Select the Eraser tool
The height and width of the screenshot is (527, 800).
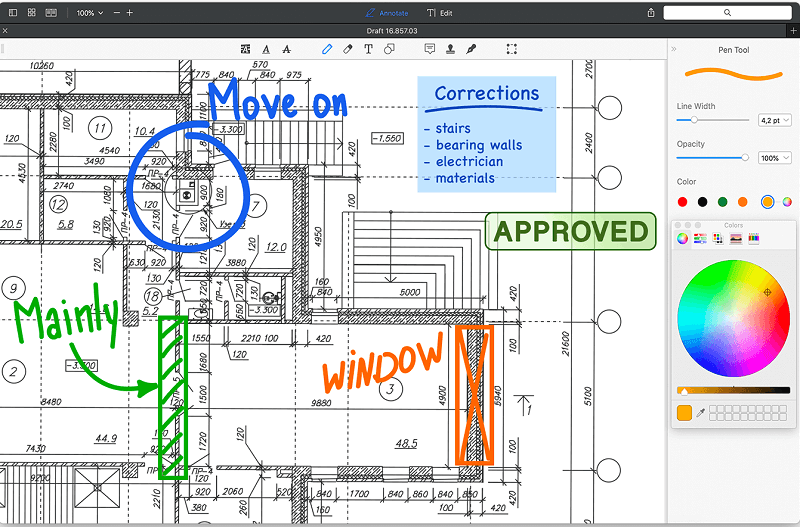coord(348,48)
